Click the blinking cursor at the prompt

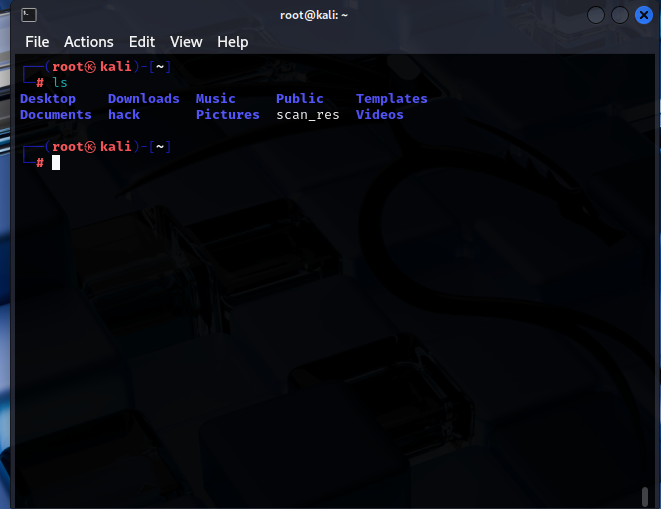56,162
